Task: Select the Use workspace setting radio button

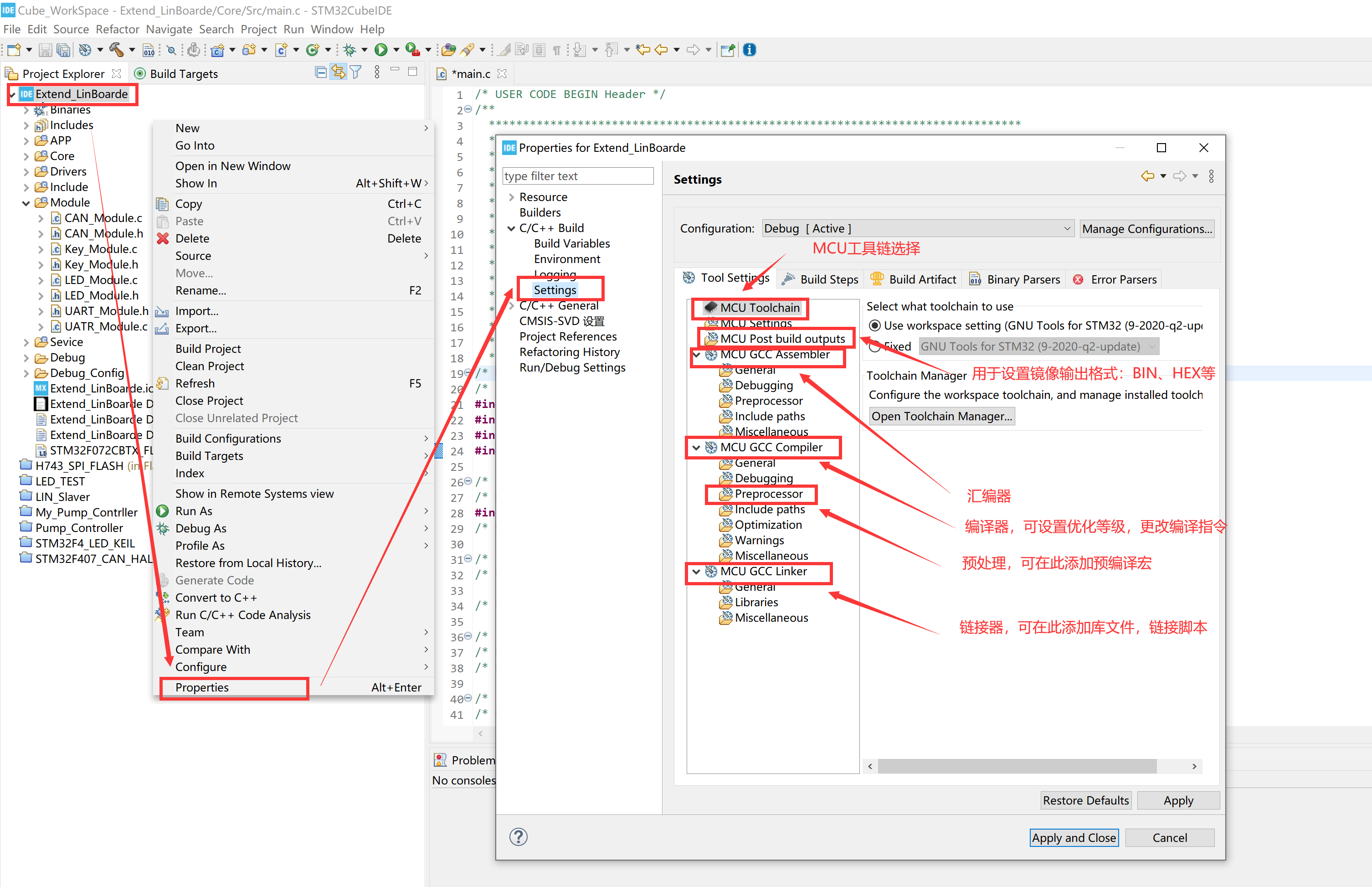Action: [876, 325]
